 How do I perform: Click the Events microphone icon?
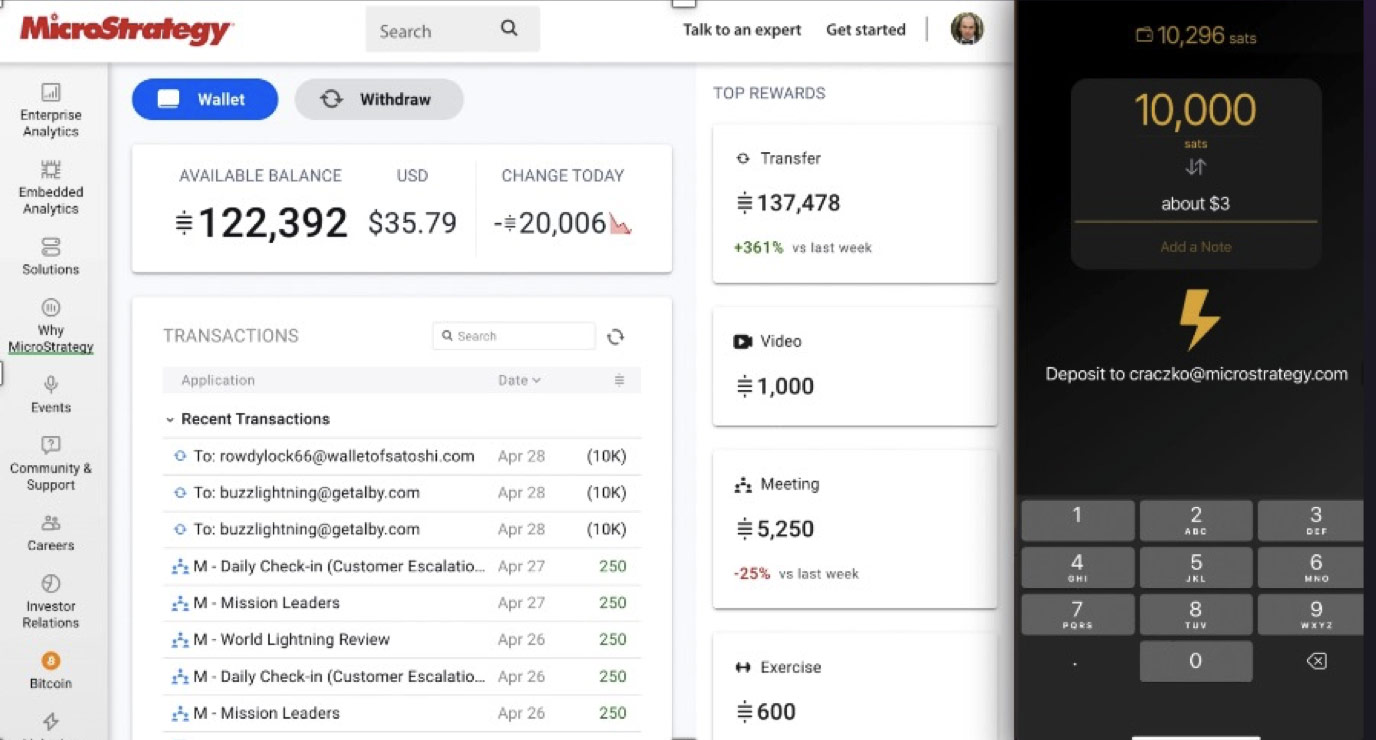click(50, 384)
